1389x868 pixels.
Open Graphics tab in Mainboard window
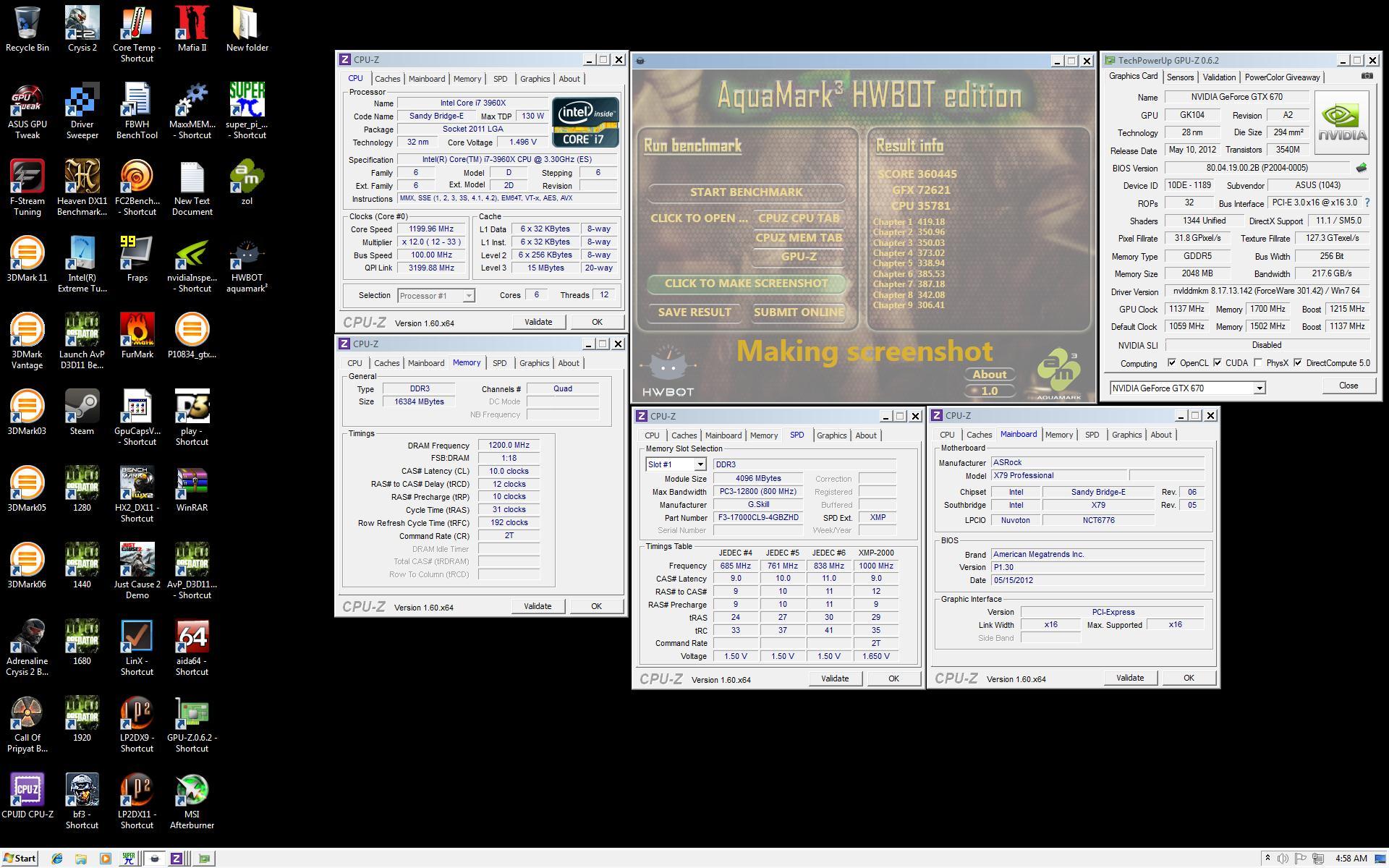coord(1126,435)
